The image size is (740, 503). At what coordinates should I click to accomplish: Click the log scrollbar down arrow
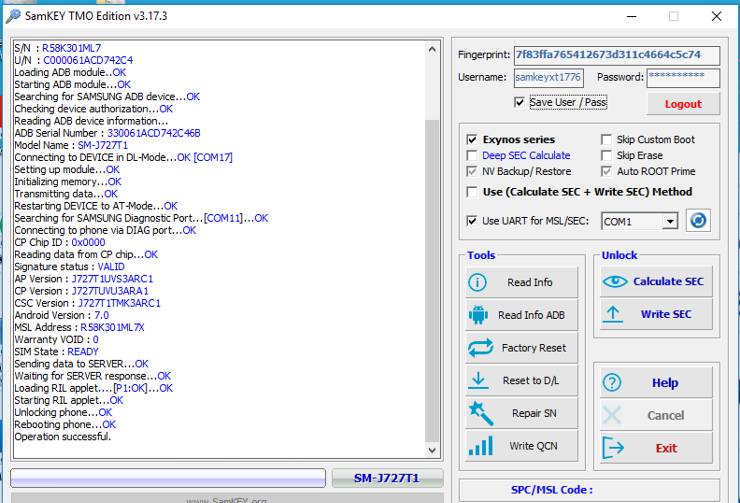point(432,450)
